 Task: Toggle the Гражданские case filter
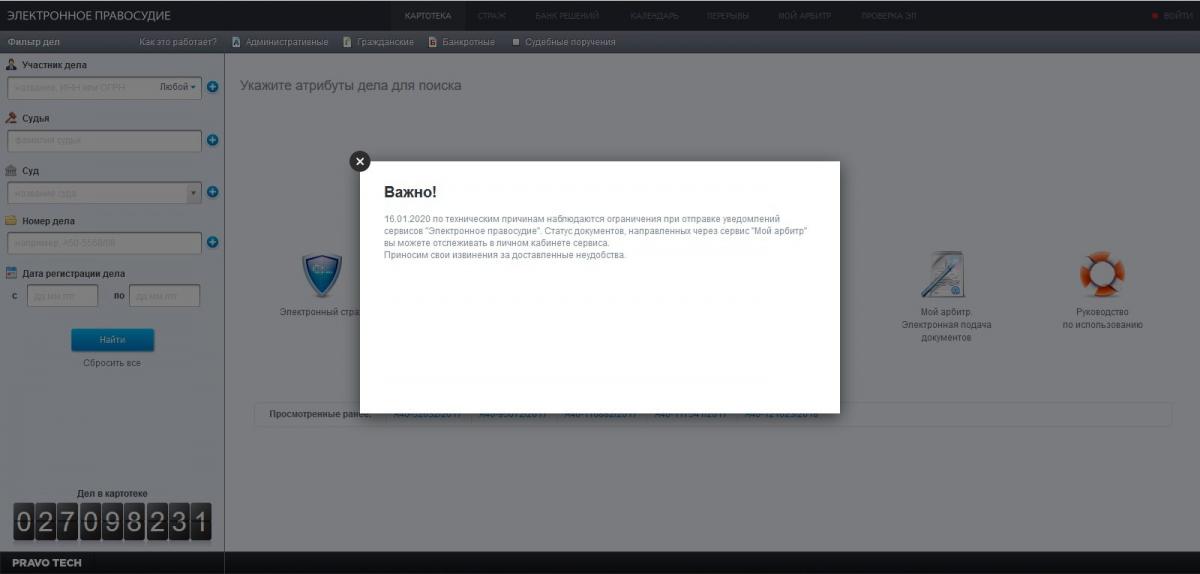coord(379,42)
